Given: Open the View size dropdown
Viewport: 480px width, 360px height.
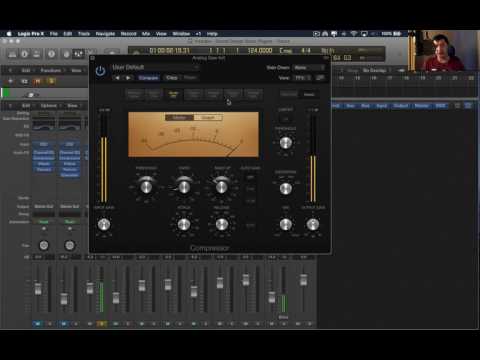Looking at the screenshot, I should tap(302, 78).
